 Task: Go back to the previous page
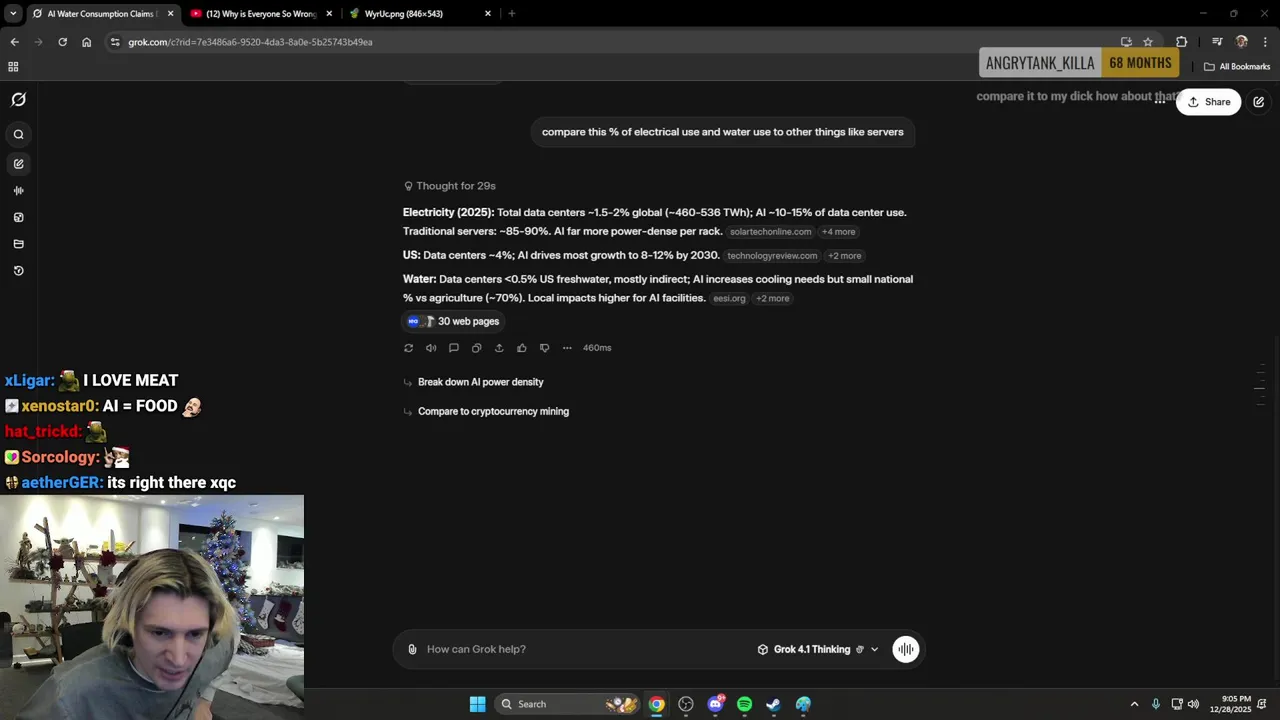(x=14, y=42)
